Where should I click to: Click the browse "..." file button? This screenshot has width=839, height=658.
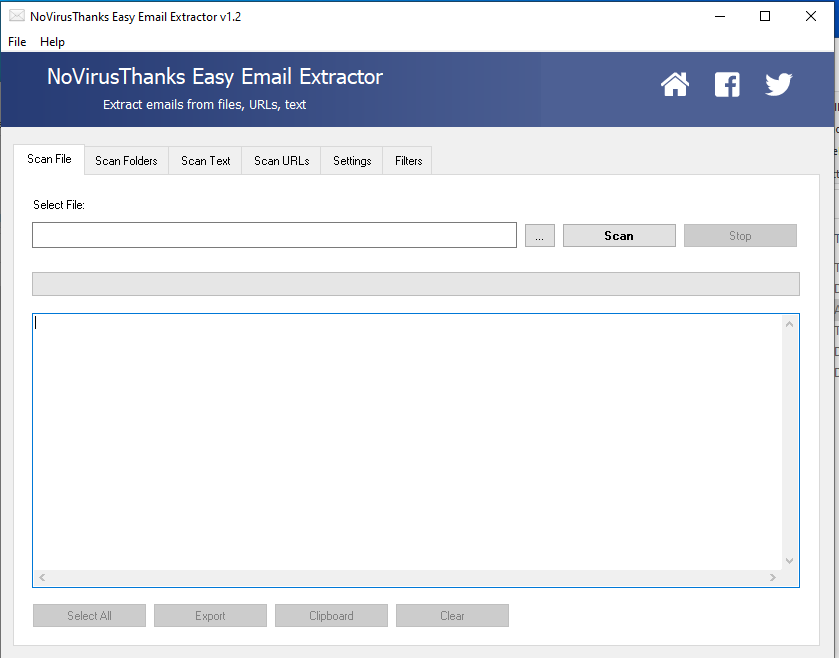539,236
